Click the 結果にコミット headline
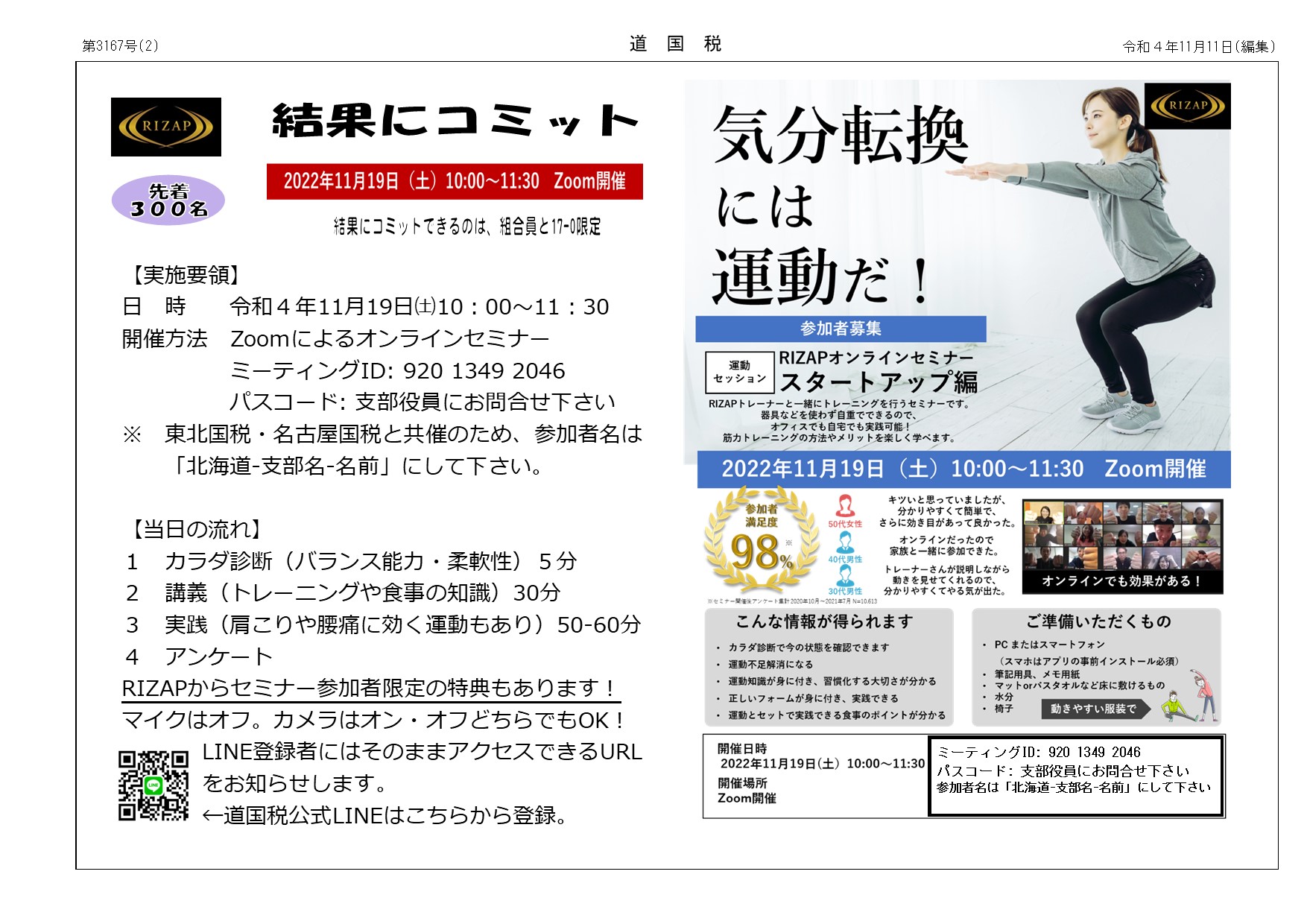1307x924 pixels. point(455,121)
